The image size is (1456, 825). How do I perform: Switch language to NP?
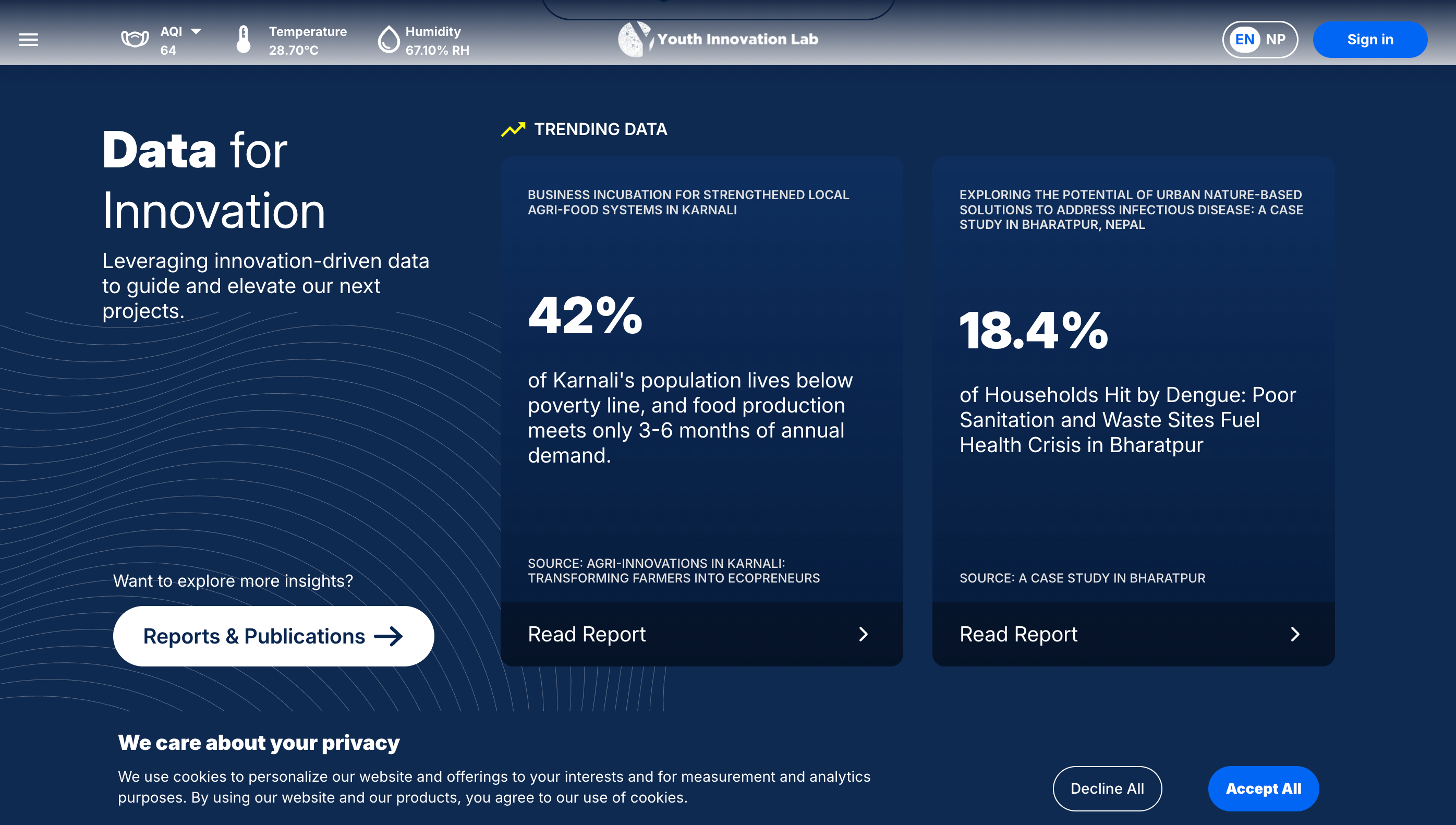tap(1275, 39)
